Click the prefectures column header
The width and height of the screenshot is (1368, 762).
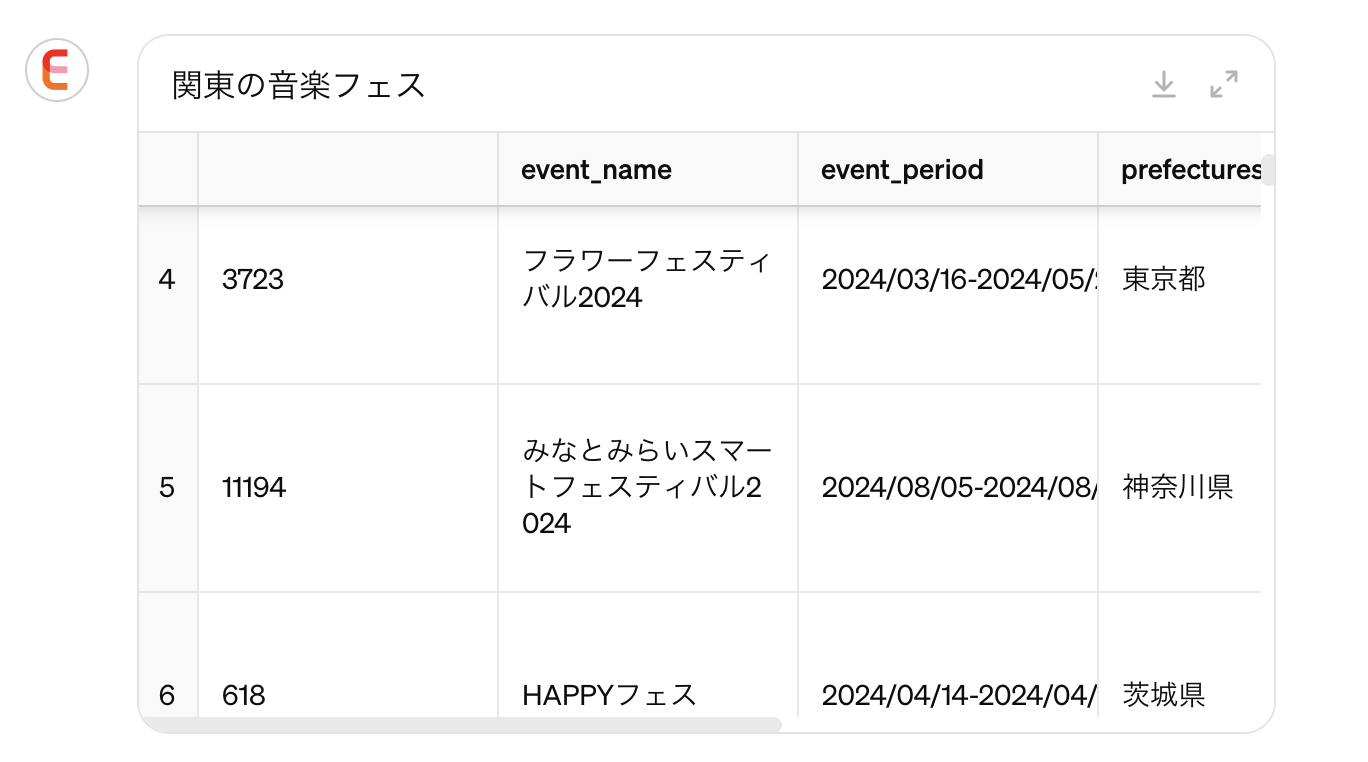pyautogui.click(x=1190, y=170)
